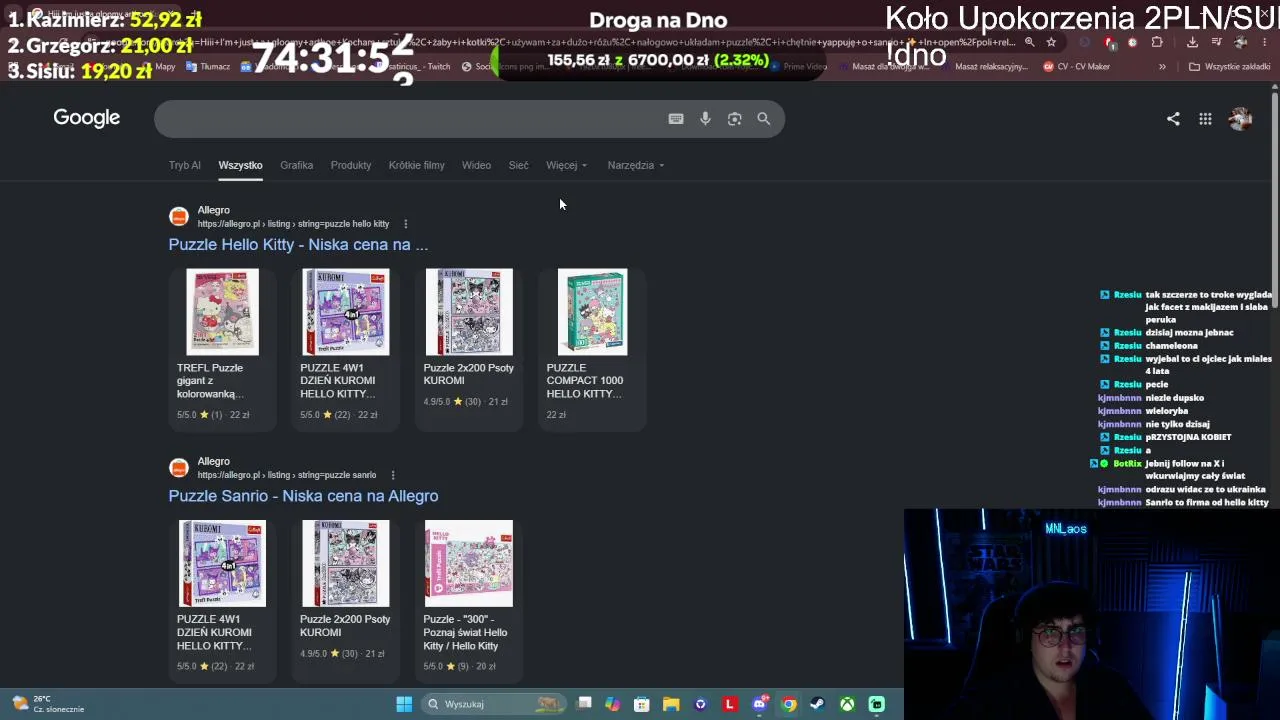
Task: Open options menu for Puzzle Hello Kitty result
Action: [x=405, y=224]
